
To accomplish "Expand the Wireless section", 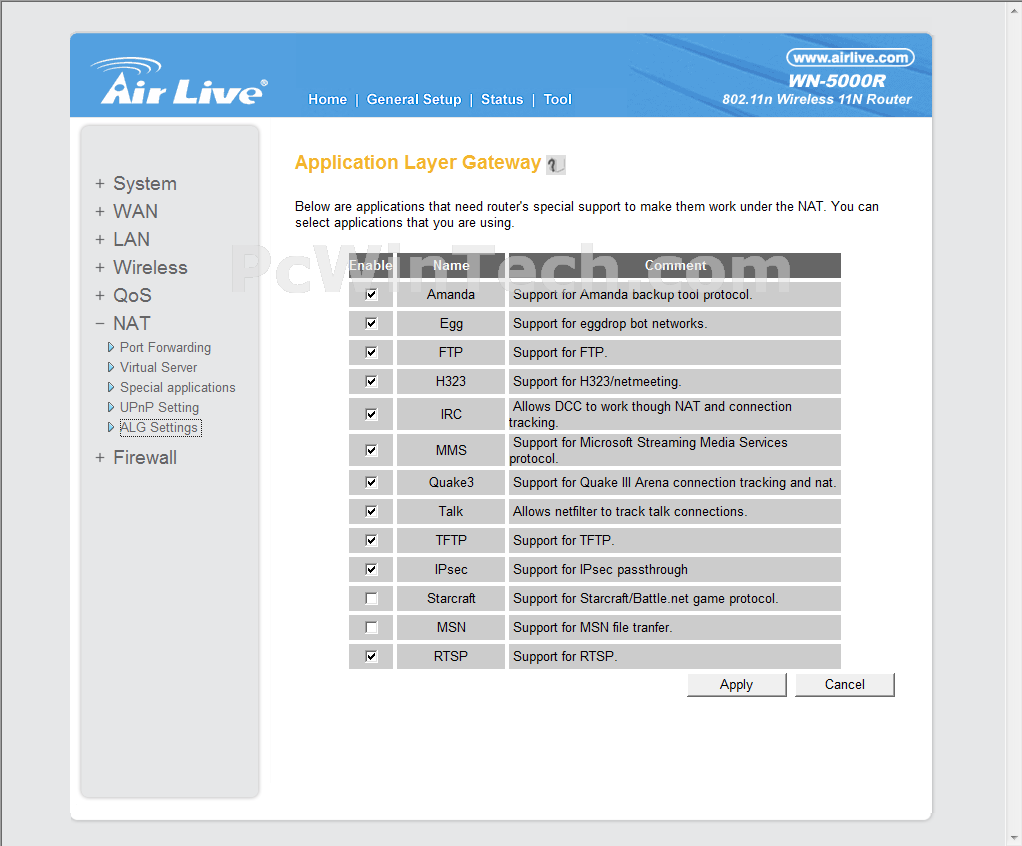I will 141,267.
